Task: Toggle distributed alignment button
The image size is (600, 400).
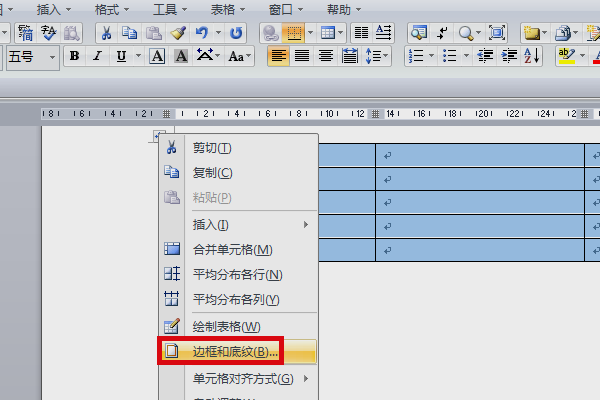Action: [349, 56]
